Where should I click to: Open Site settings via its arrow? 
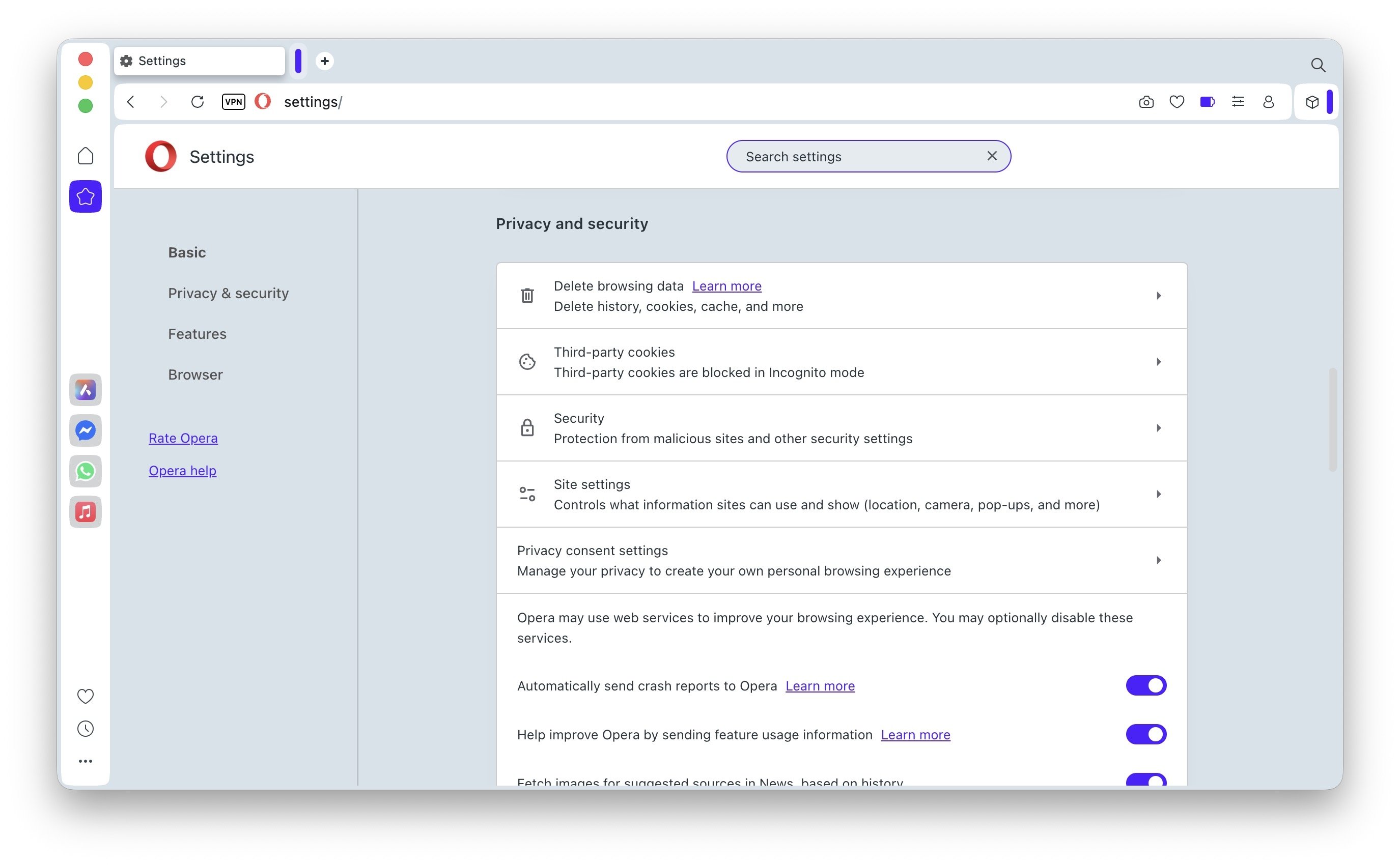(x=1158, y=494)
